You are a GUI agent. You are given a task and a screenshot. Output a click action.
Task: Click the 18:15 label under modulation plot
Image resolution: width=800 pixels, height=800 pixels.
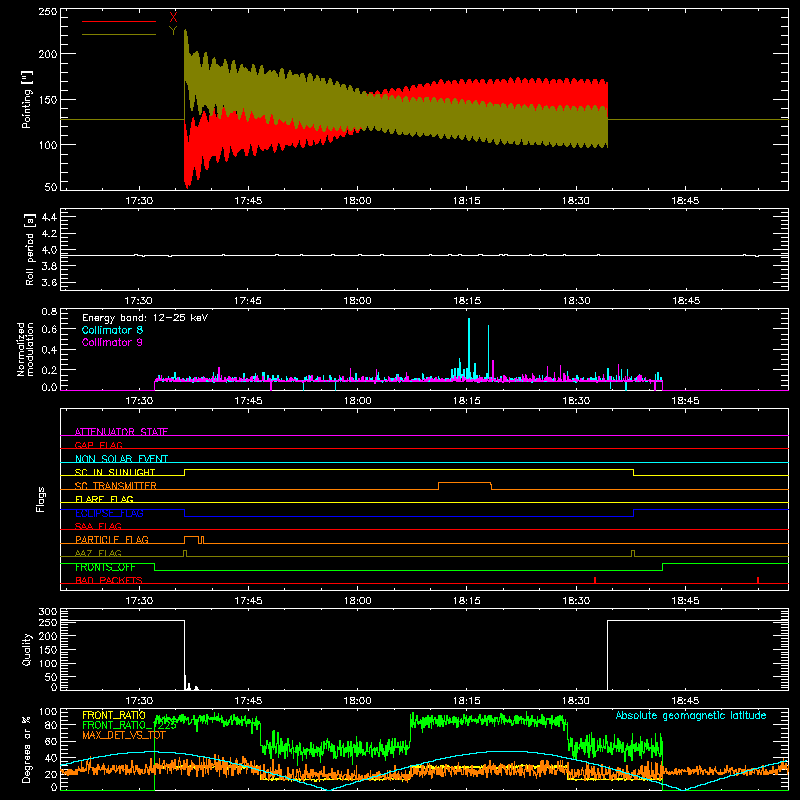coord(467,401)
